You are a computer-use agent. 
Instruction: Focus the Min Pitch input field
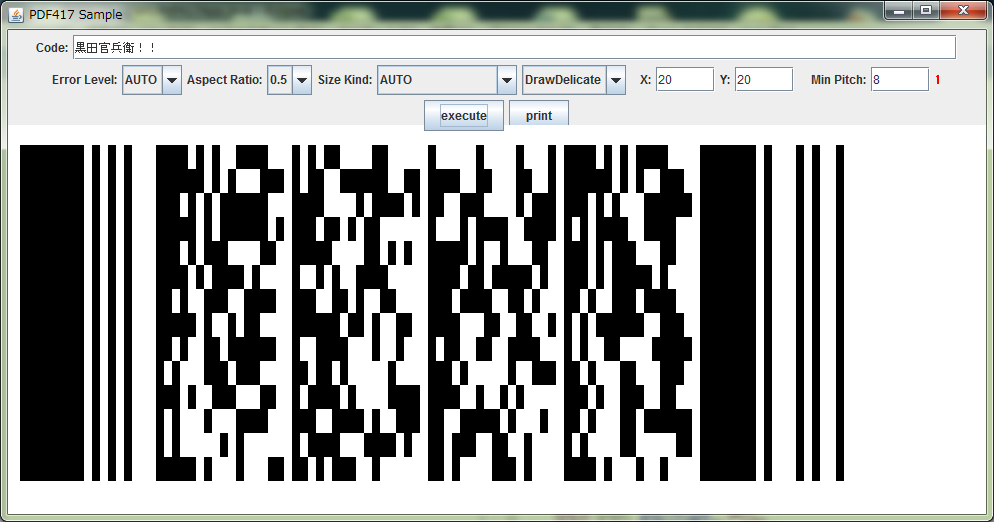coord(900,79)
